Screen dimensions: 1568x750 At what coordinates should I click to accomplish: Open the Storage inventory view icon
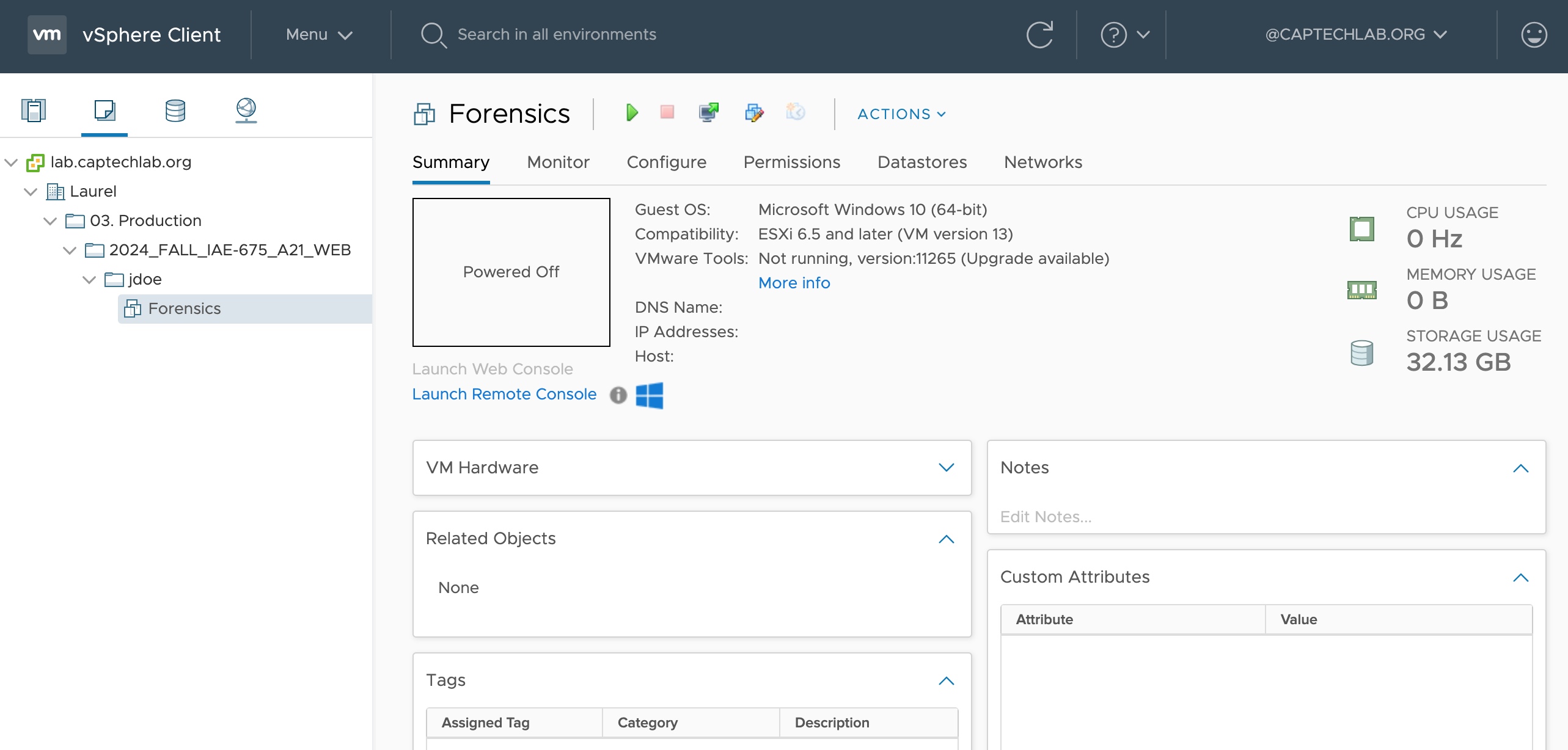click(x=175, y=111)
